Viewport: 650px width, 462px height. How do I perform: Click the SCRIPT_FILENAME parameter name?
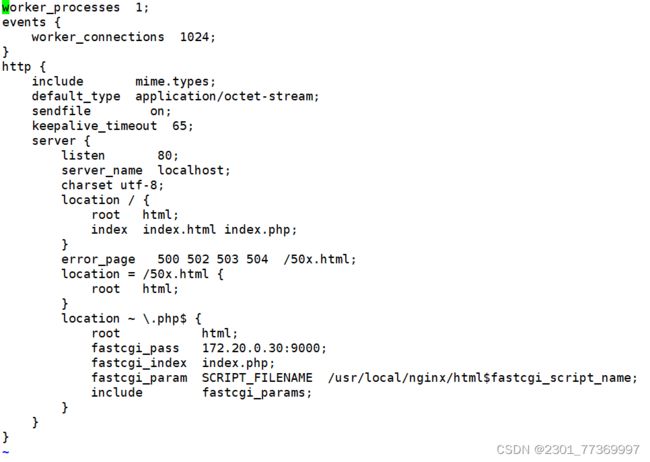(x=257, y=378)
